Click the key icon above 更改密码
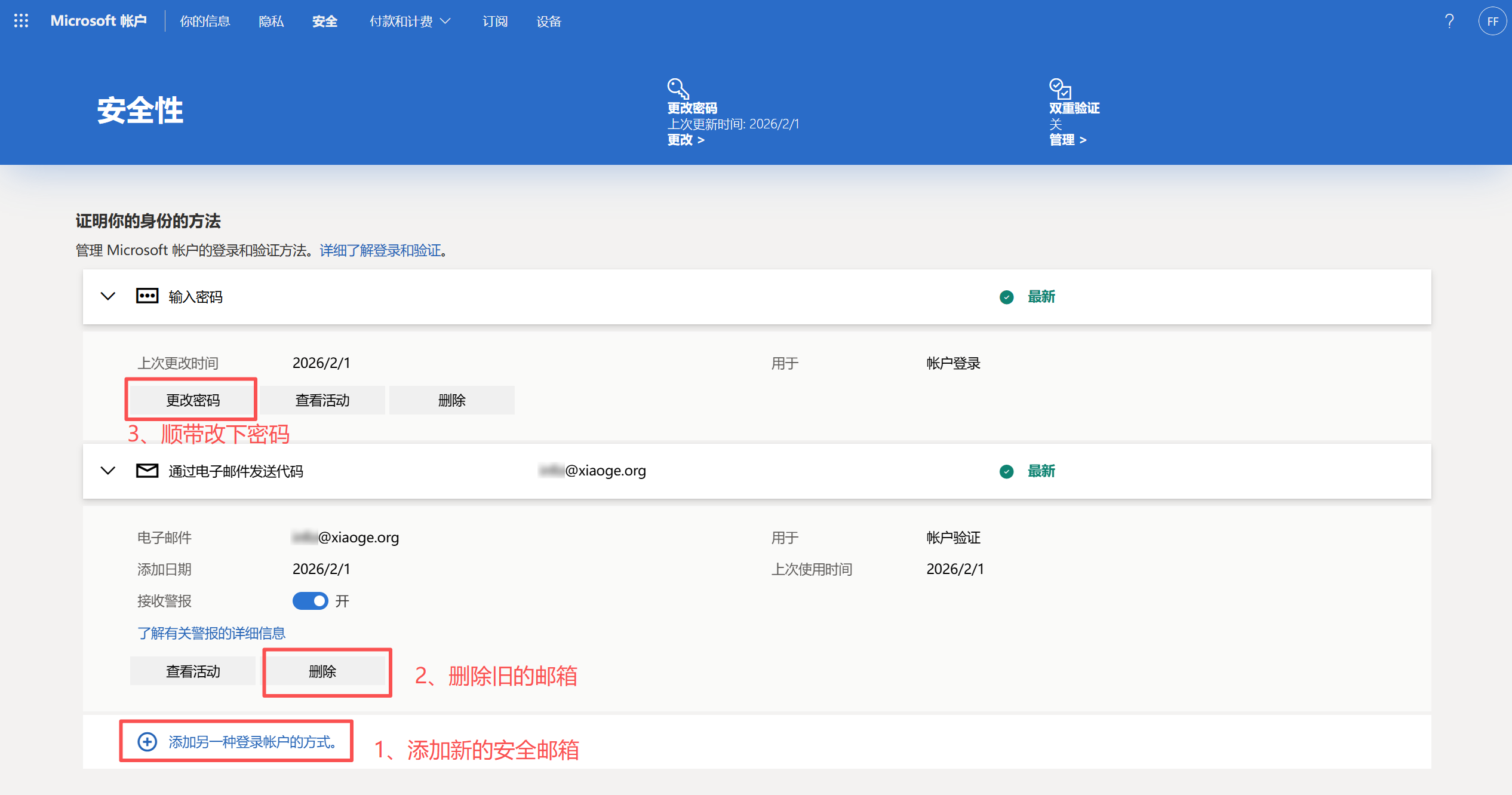The width and height of the screenshot is (1512, 795). 678,89
